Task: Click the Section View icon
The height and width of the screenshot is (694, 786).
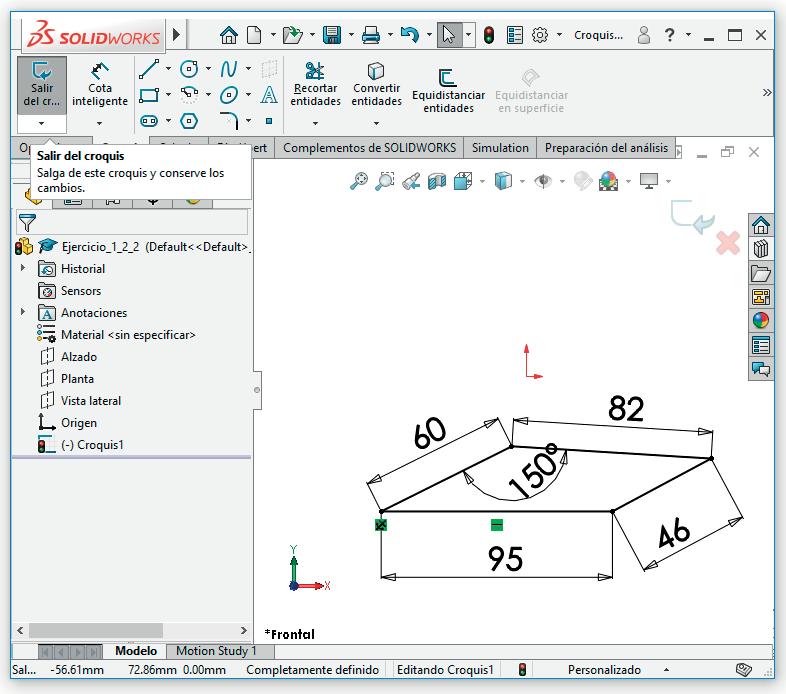Action: (x=437, y=181)
